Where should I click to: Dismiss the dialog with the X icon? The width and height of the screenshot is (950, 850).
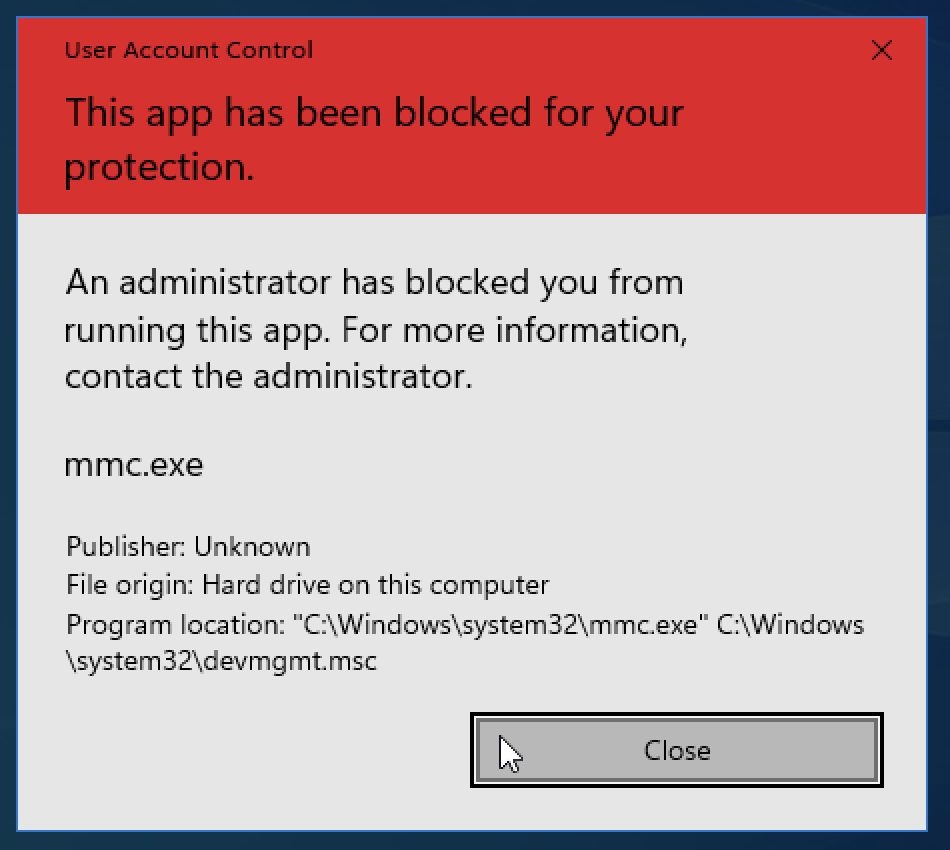(x=881, y=50)
